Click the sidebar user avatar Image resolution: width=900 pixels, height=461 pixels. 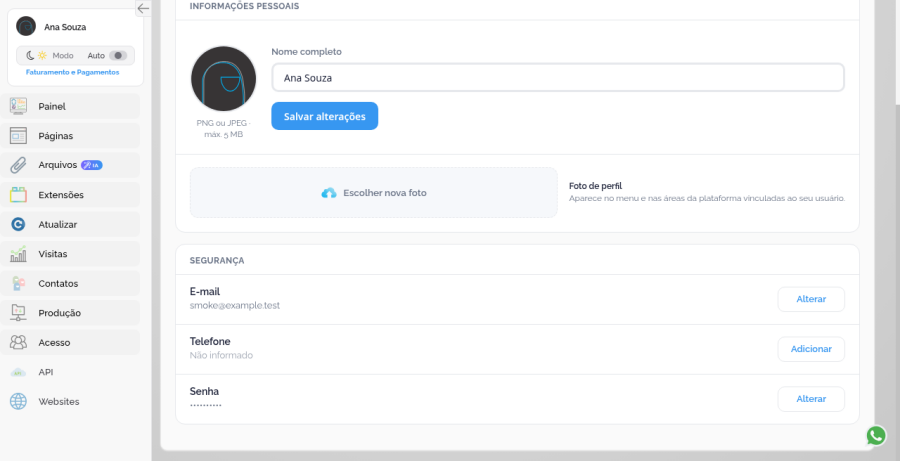point(26,26)
